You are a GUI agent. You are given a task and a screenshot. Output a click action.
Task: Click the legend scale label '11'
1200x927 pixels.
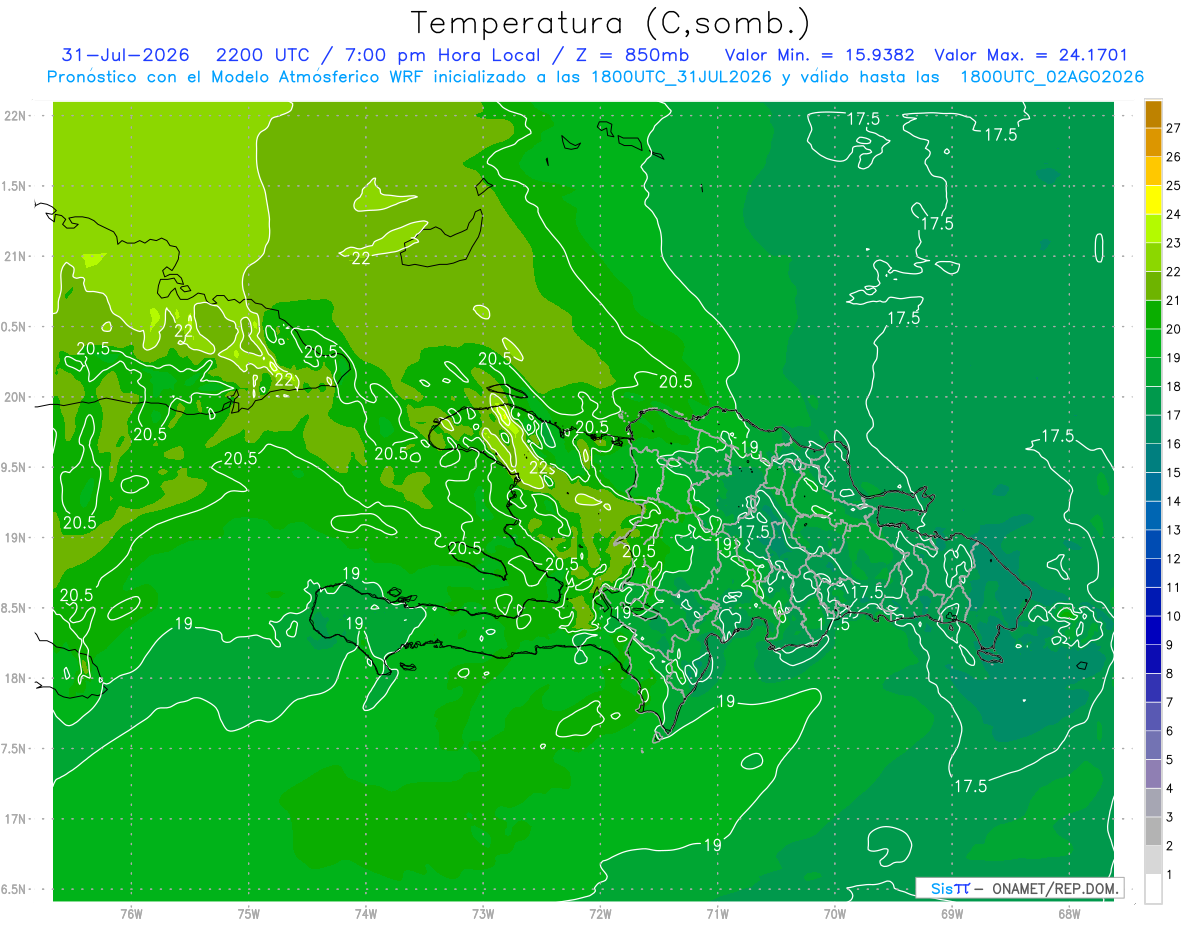(1174, 587)
